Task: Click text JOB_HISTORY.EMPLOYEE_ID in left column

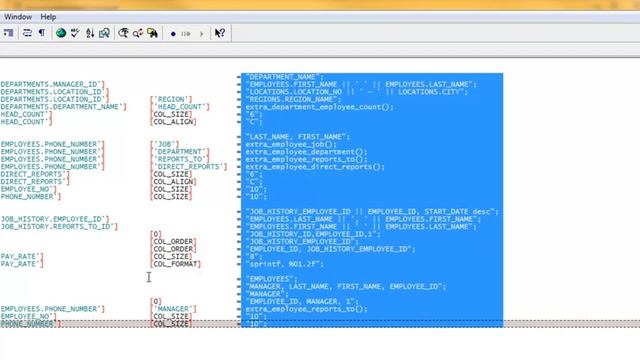Action: click(52, 219)
